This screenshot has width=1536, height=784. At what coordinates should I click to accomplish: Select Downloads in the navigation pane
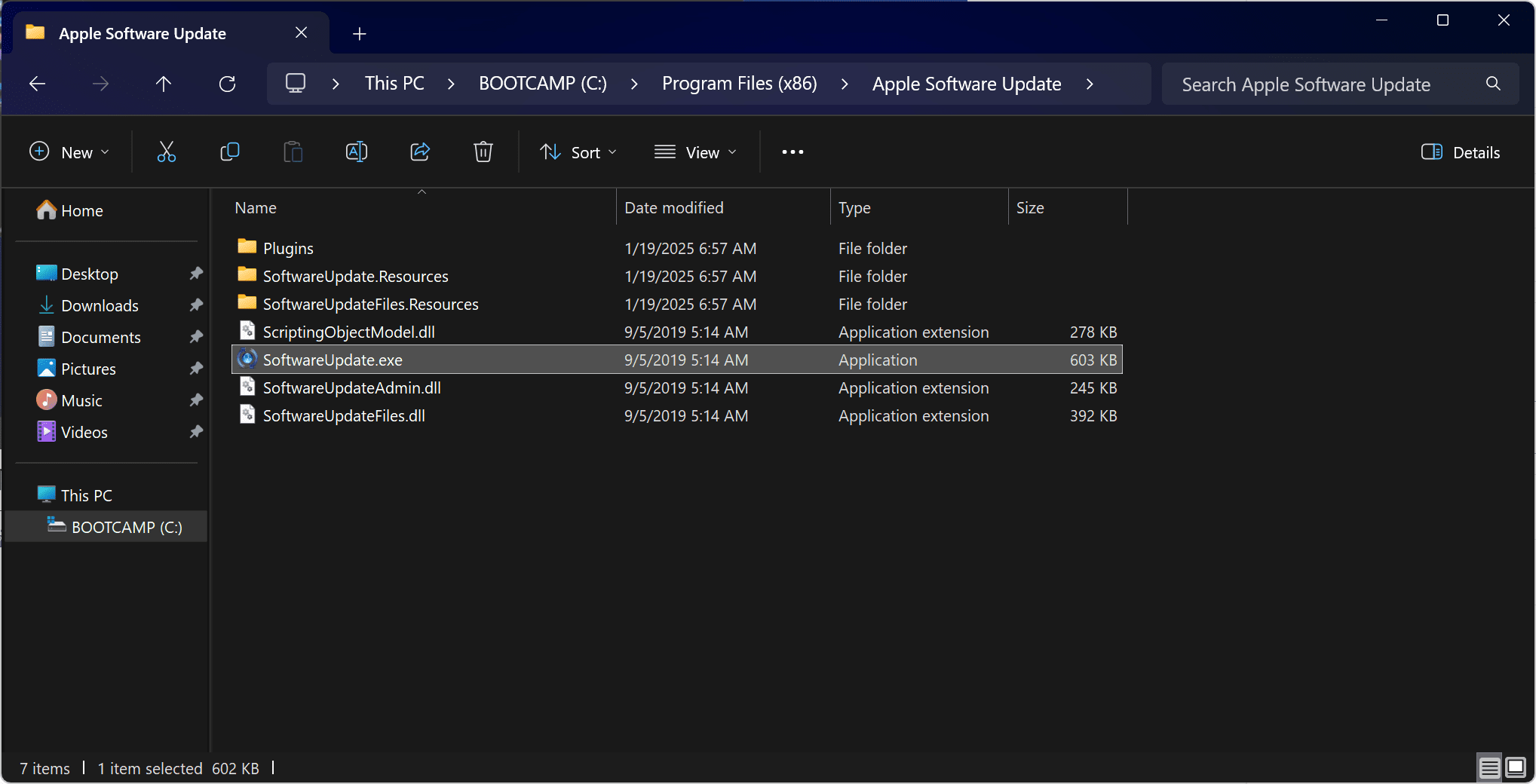click(x=100, y=306)
